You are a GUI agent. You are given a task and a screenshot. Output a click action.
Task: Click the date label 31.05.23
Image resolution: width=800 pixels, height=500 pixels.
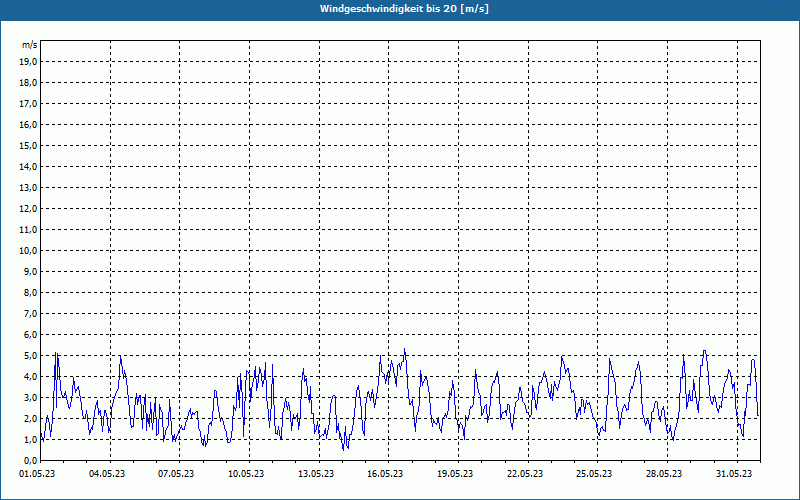[x=734, y=474]
